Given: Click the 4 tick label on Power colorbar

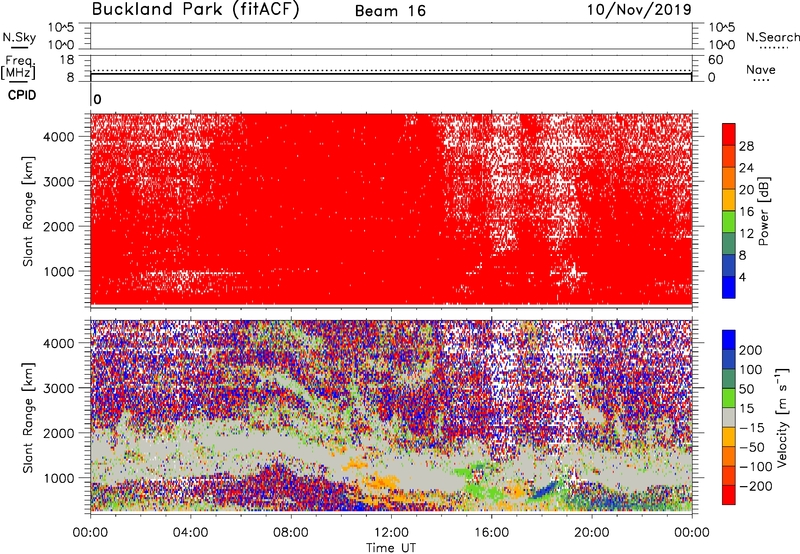Looking at the screenshot, I should [x=743, y=277].
